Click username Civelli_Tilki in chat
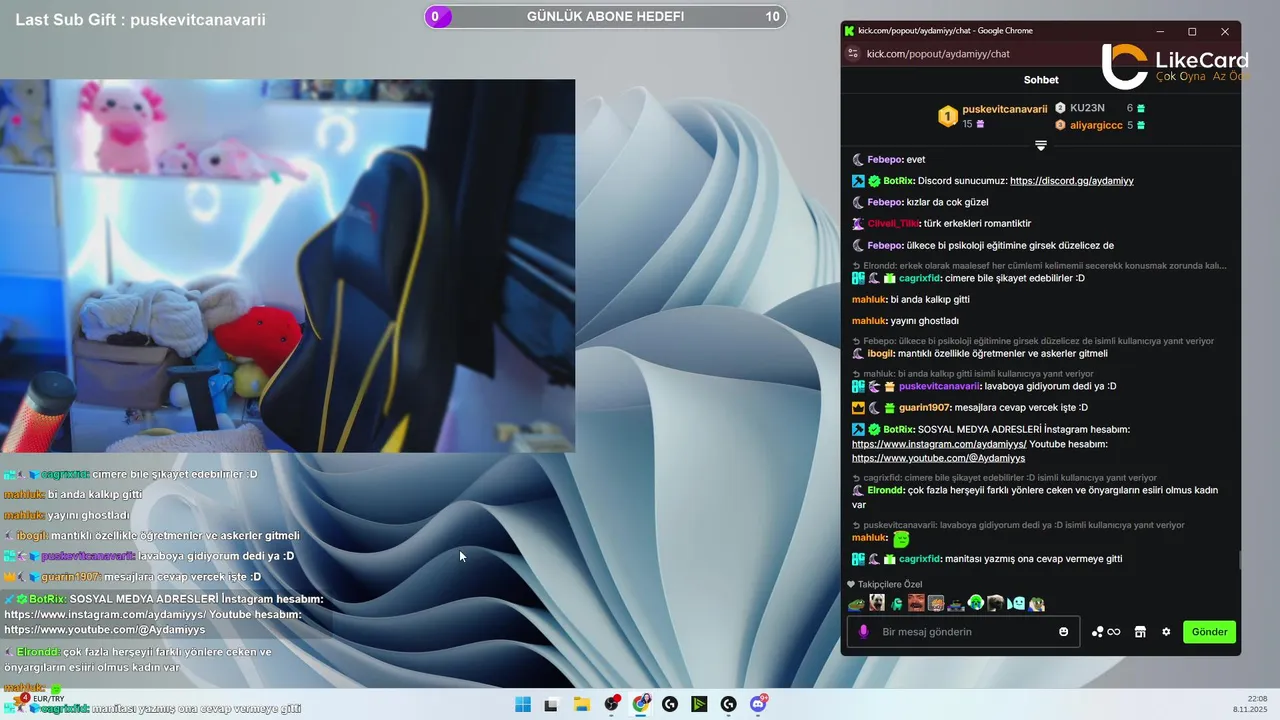 point(892,223)
